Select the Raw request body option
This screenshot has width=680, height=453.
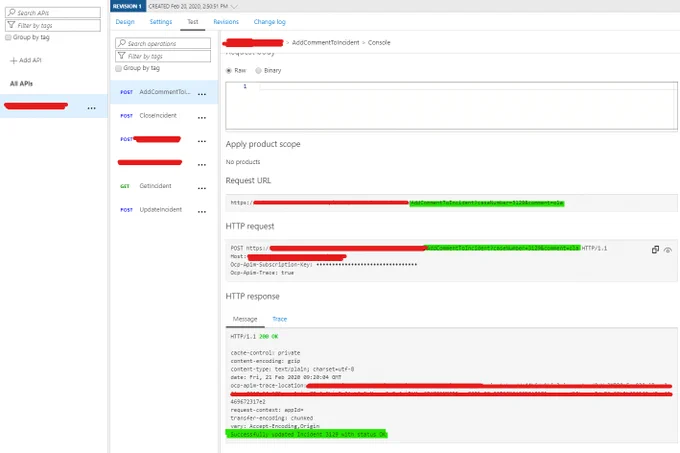click(229, 71)
